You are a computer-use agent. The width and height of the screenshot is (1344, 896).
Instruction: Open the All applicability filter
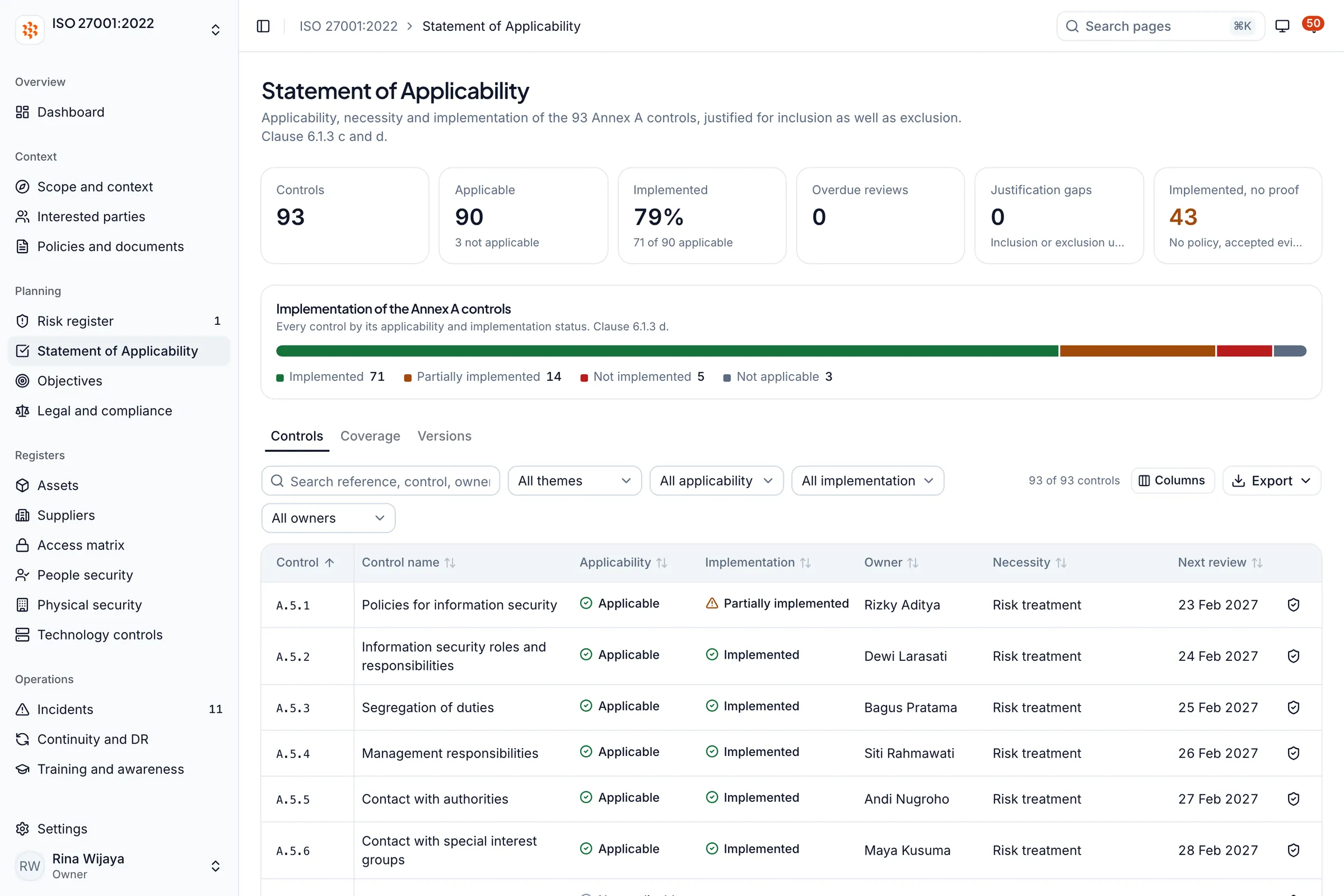pyautogui.click(x=716, y=480)
